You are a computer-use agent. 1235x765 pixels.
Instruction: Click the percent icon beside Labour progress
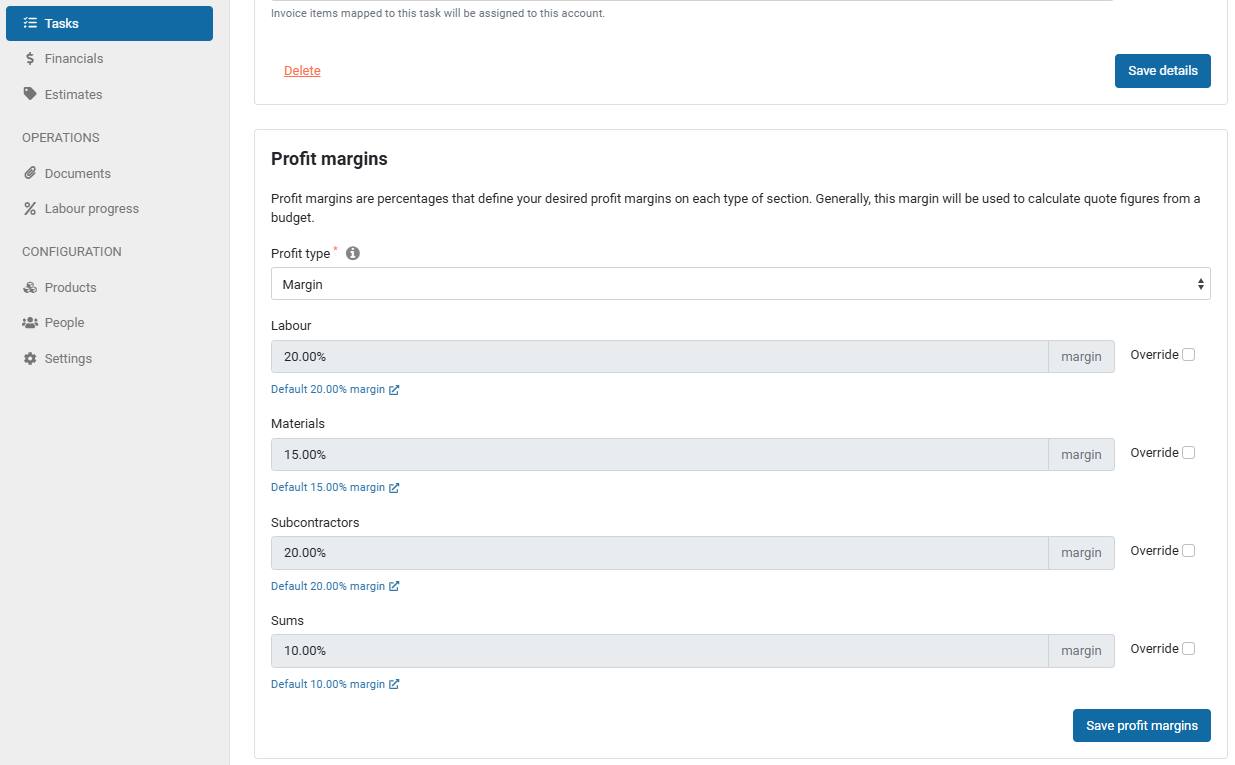(30, 209)
